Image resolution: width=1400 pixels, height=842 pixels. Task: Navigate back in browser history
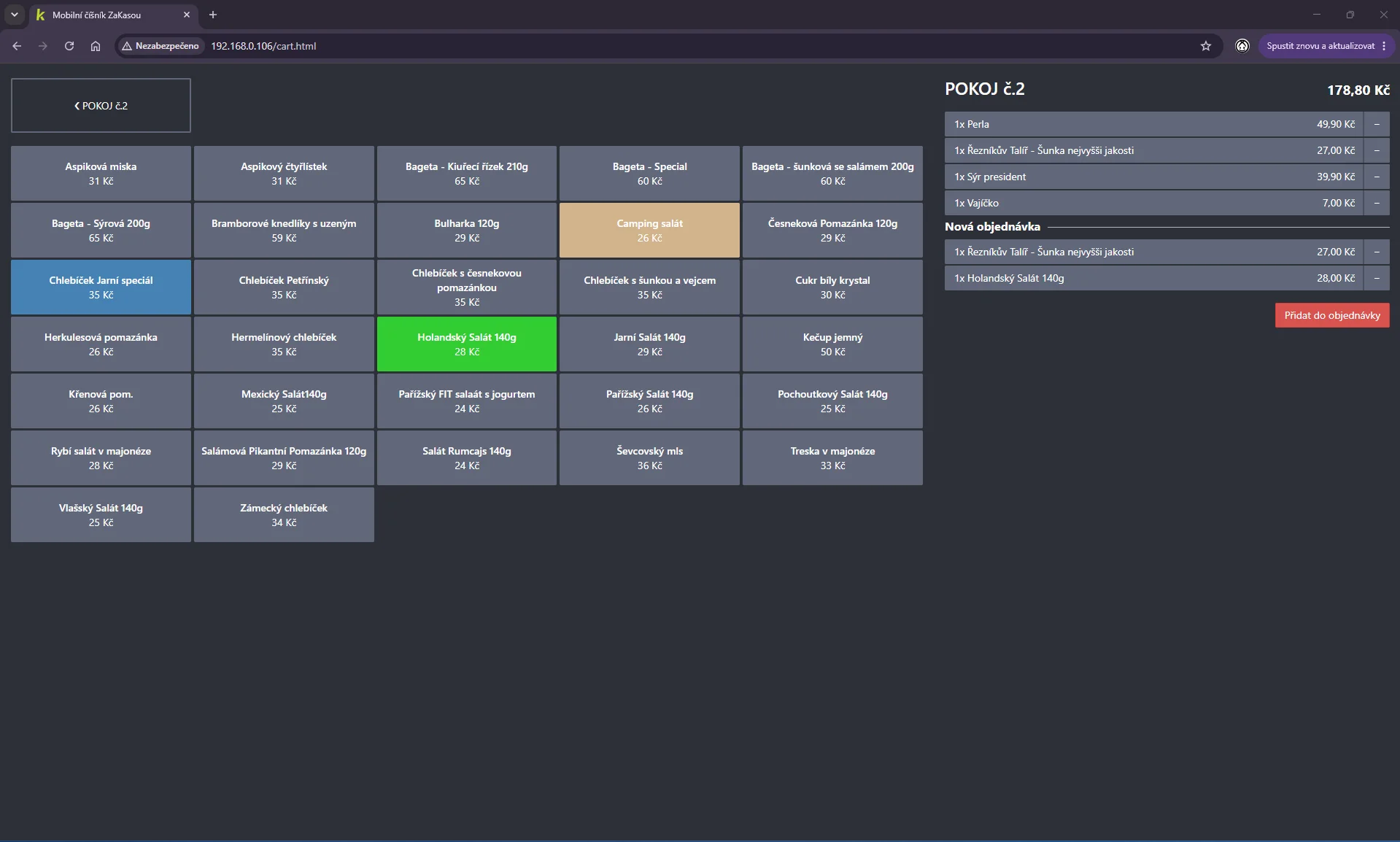pyautogui.click(x=17, y=46)
